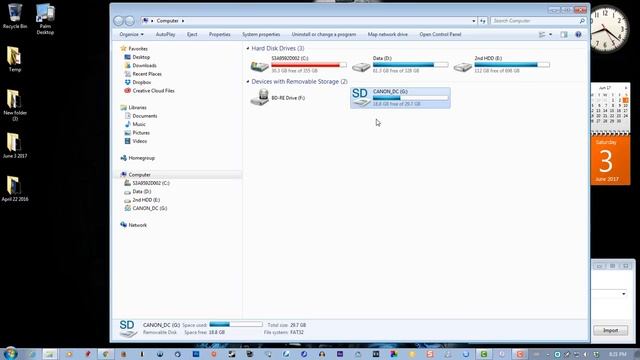Select the June 3 2017 desktop folder
The height and width of the screenshot is (360, 640).
(x=15, y=146)
